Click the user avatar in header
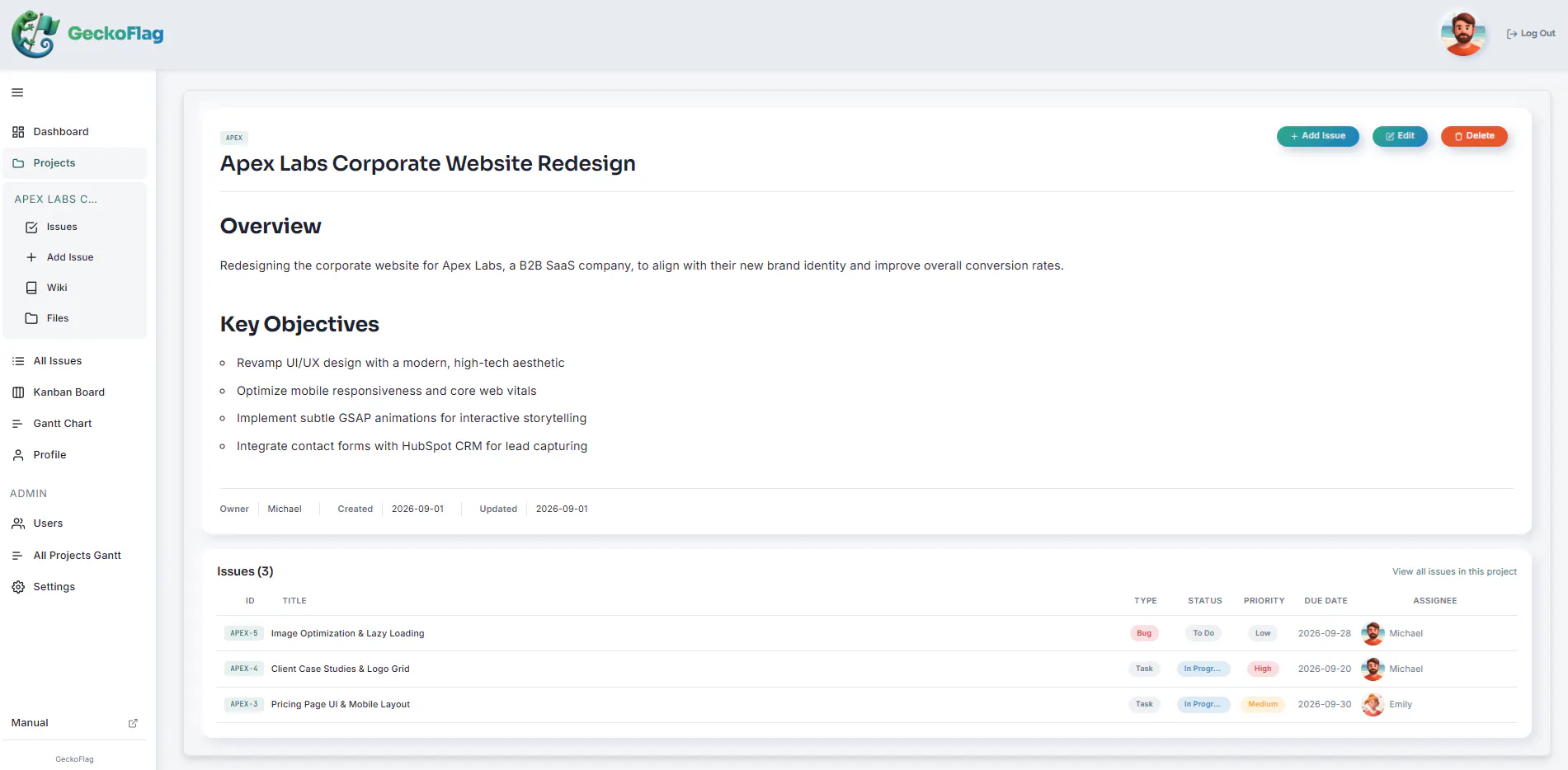Screen dimensions: 1568x770 pyautogui.click(x=1463, y=34)
